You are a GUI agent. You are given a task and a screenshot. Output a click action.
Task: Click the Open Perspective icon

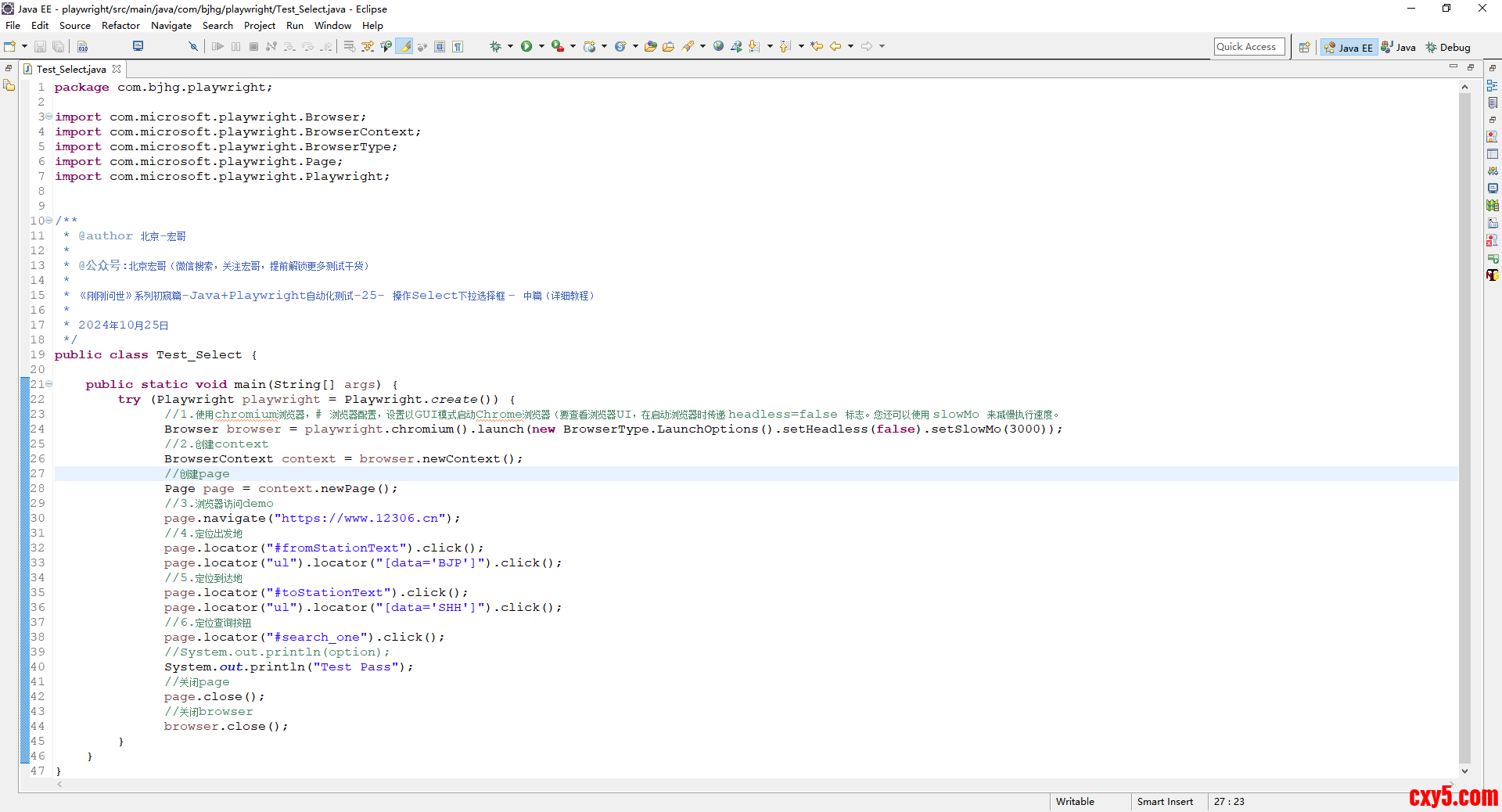[1304, 48]
